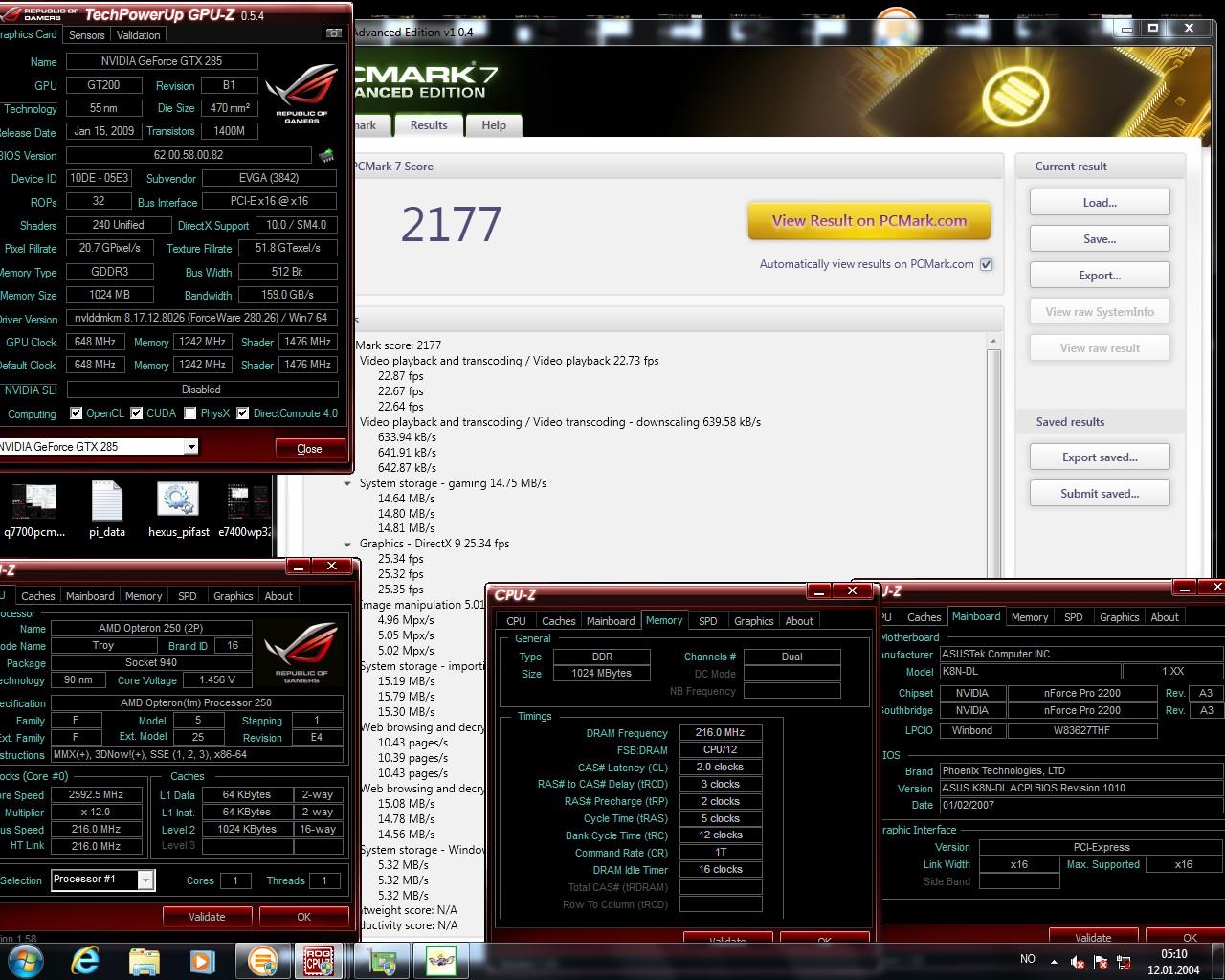Open Windows Explorer from the taskbar
Screen dimensions: 1225x980
[x=144, y=961]
